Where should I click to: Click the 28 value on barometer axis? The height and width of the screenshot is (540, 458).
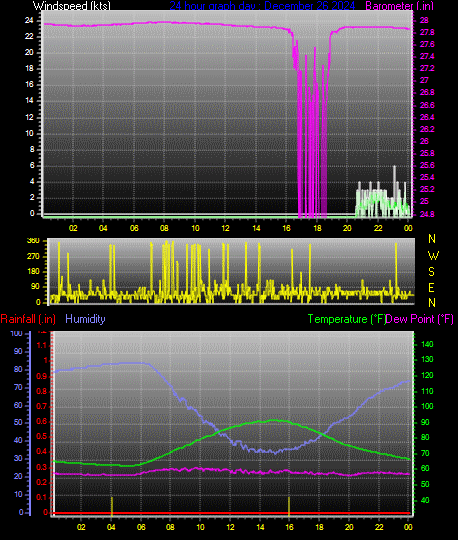[x=424, y=20]
